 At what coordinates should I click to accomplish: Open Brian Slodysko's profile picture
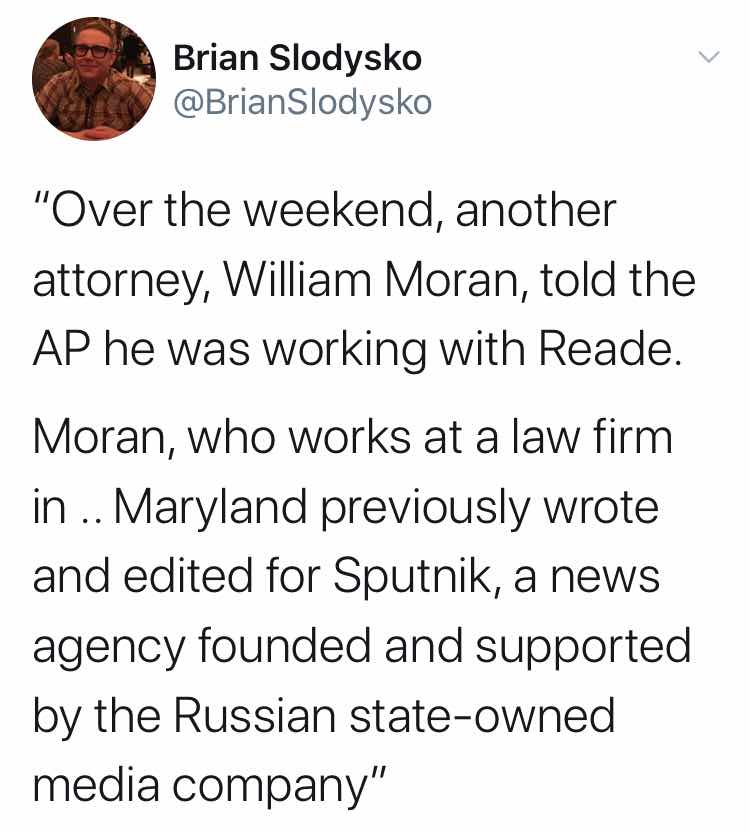(x=94, y=79)
